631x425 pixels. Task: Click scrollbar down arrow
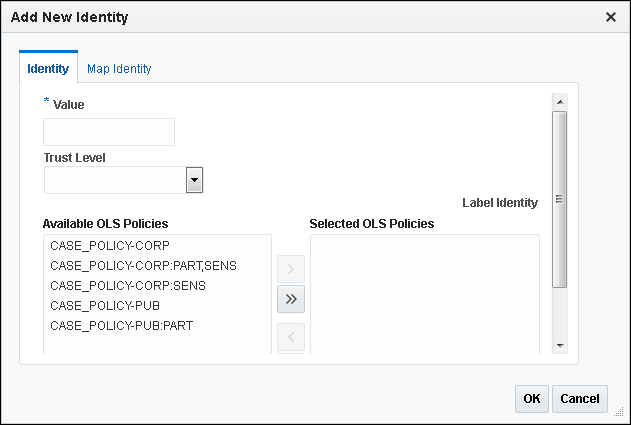(560, 344)
